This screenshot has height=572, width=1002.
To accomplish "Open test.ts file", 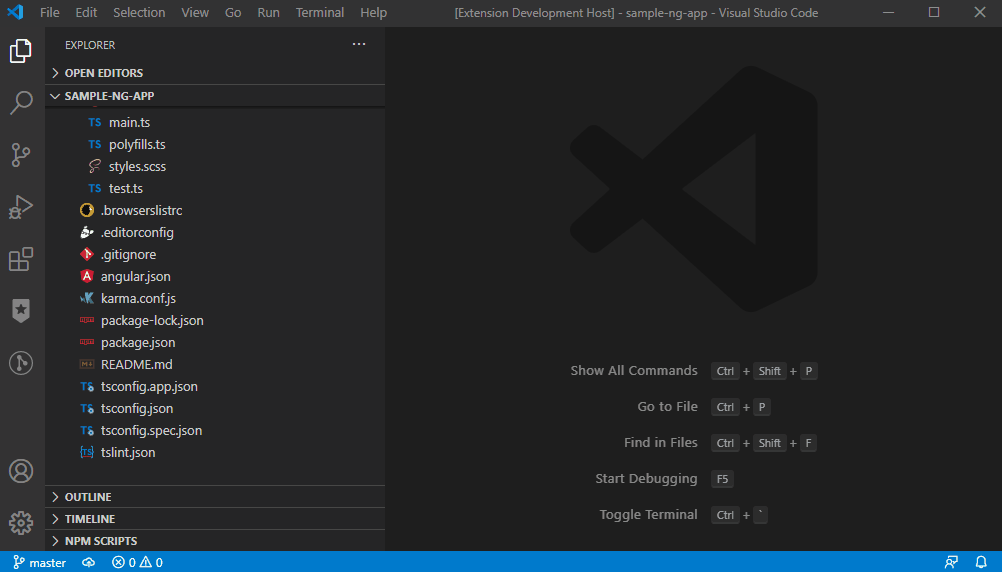I will click(x=215, y=189).
